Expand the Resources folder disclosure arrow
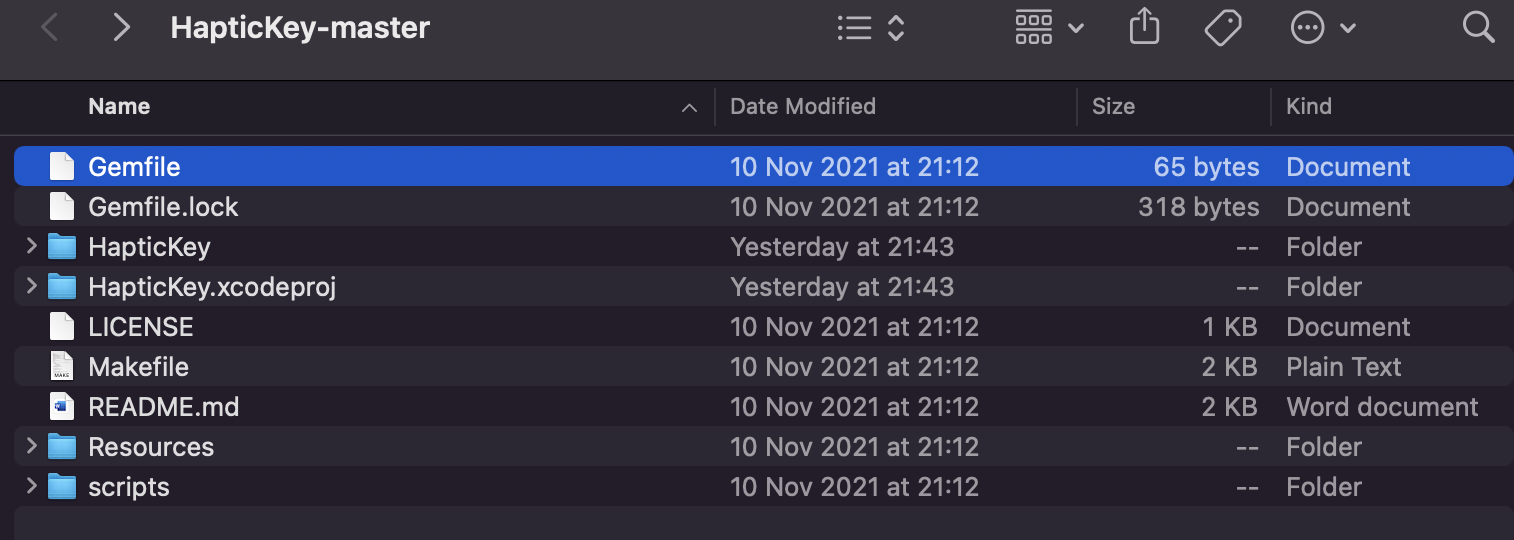The height and width of the screenshot is (540, 1514). (x=31, y=446)
